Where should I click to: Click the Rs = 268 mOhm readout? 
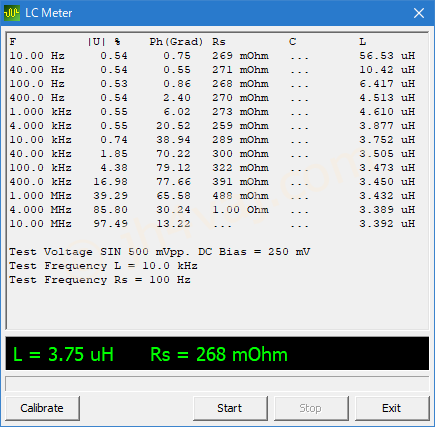tap(219, 354)
